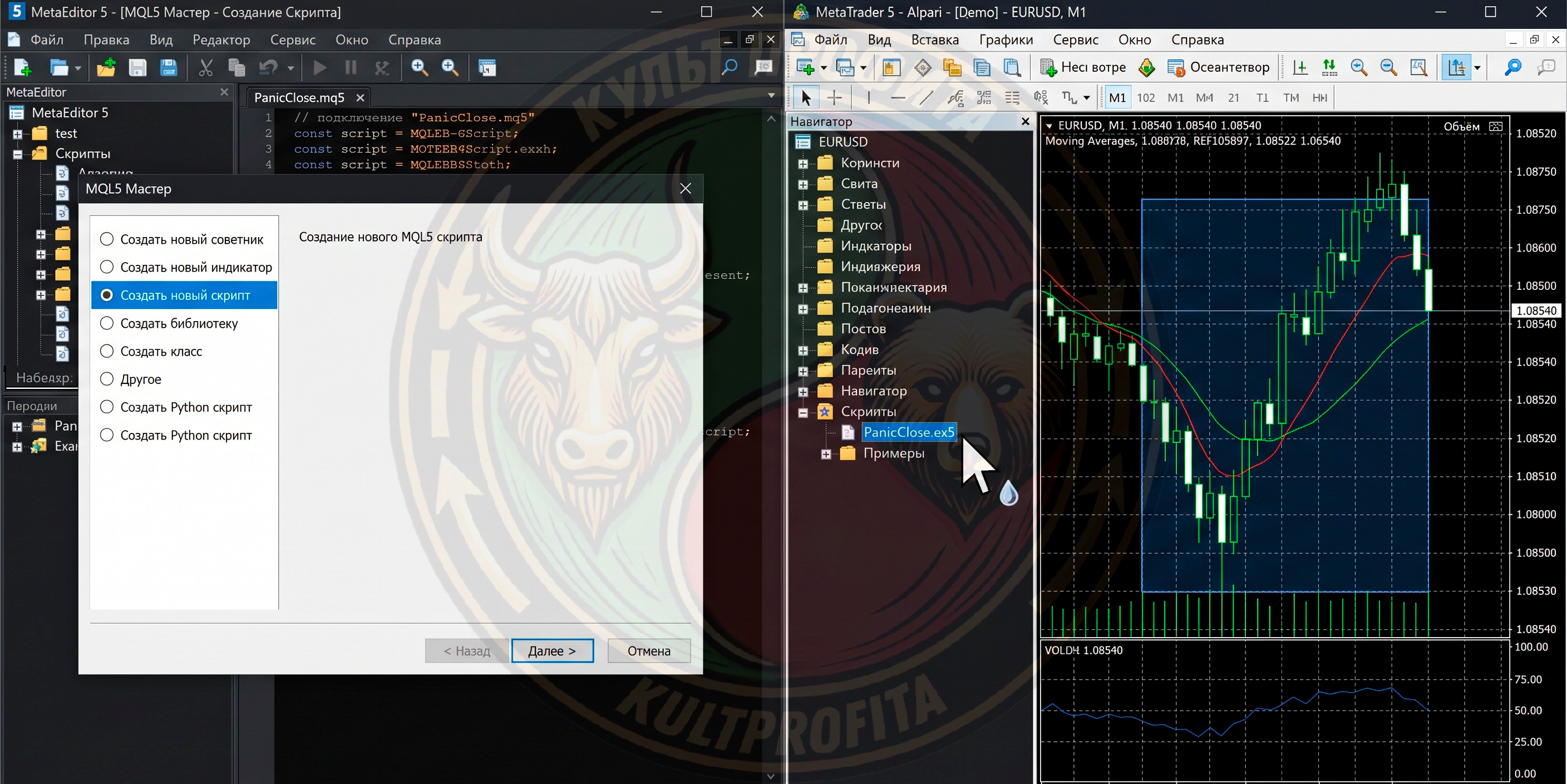Screen dimensions: 1567x784
Task: Open the Файл menu in MetaEditor
Action: (47, 40)
